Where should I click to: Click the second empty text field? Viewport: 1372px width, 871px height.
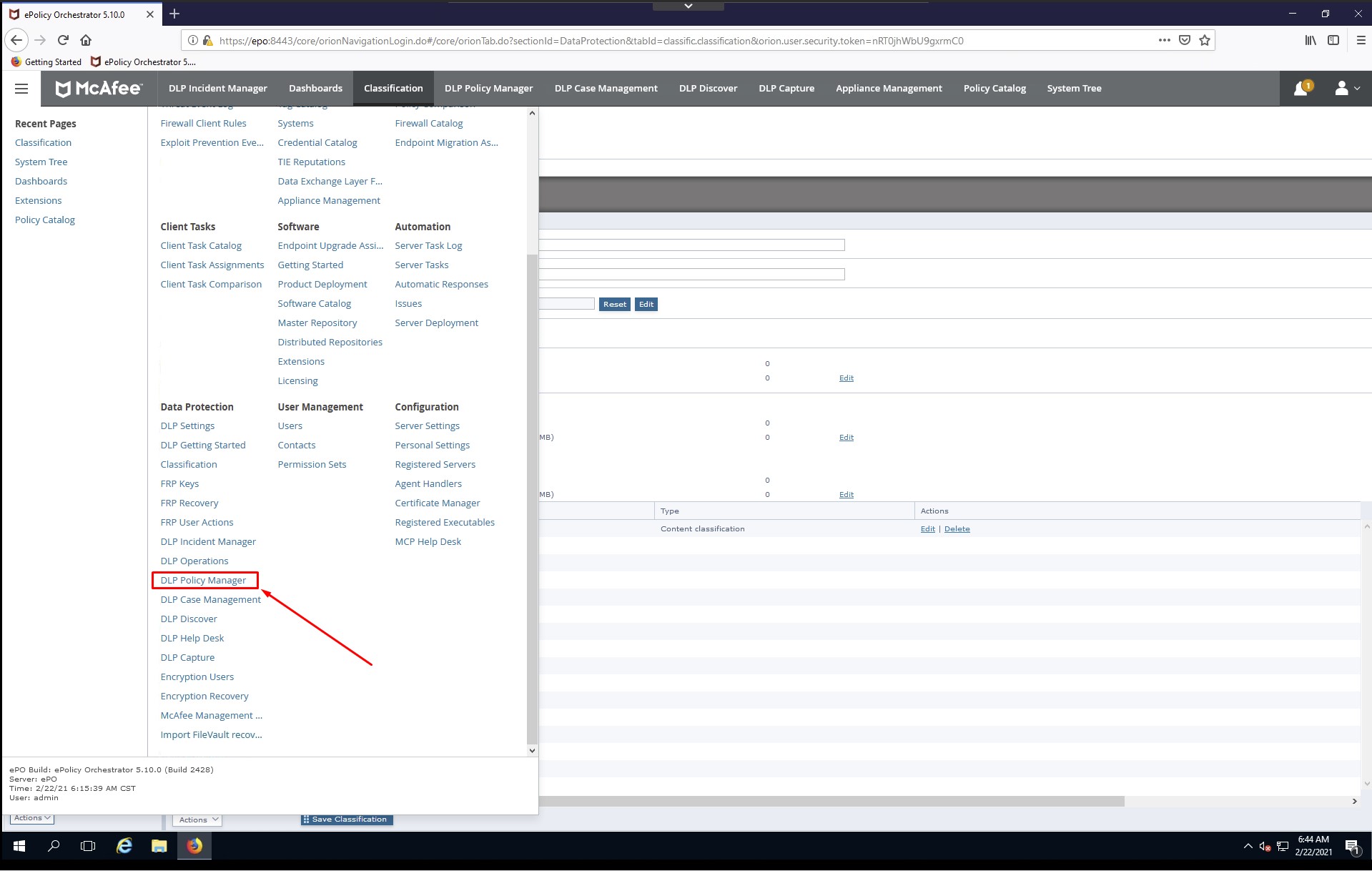point(691,274)
